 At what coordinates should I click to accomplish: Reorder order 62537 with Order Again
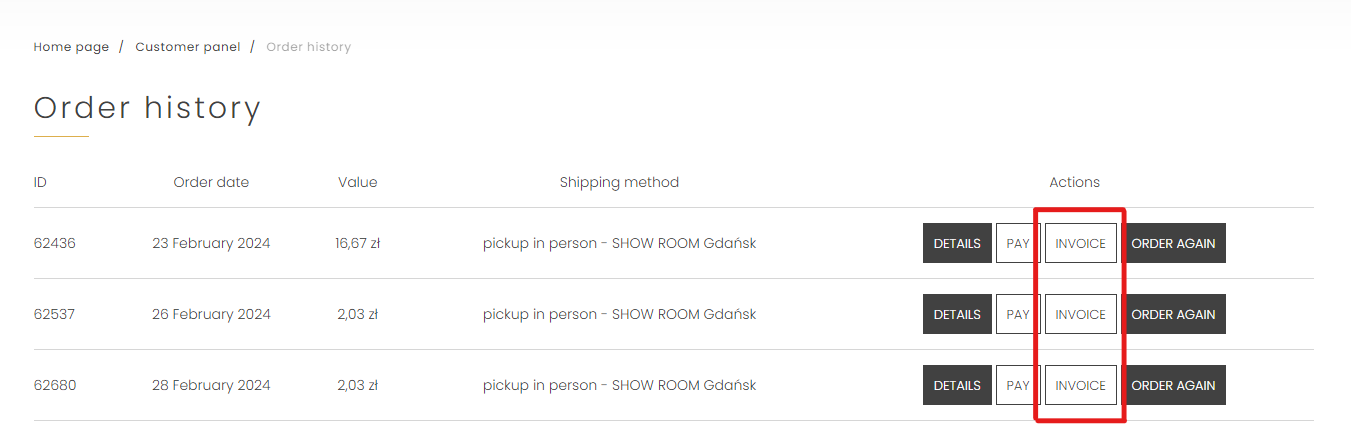click(x=1174, y=314)
